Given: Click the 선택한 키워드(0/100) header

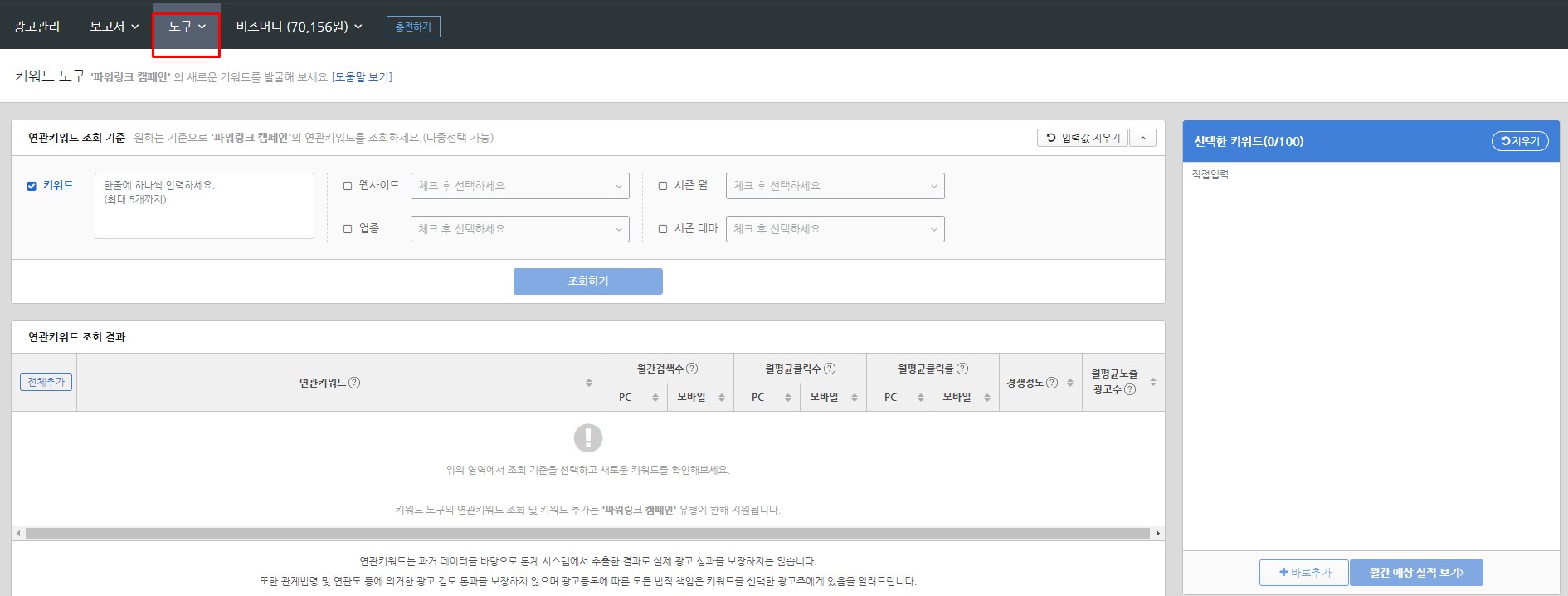Looking at the screenshot, I should pyautogui.click(x=1249, y=141).
